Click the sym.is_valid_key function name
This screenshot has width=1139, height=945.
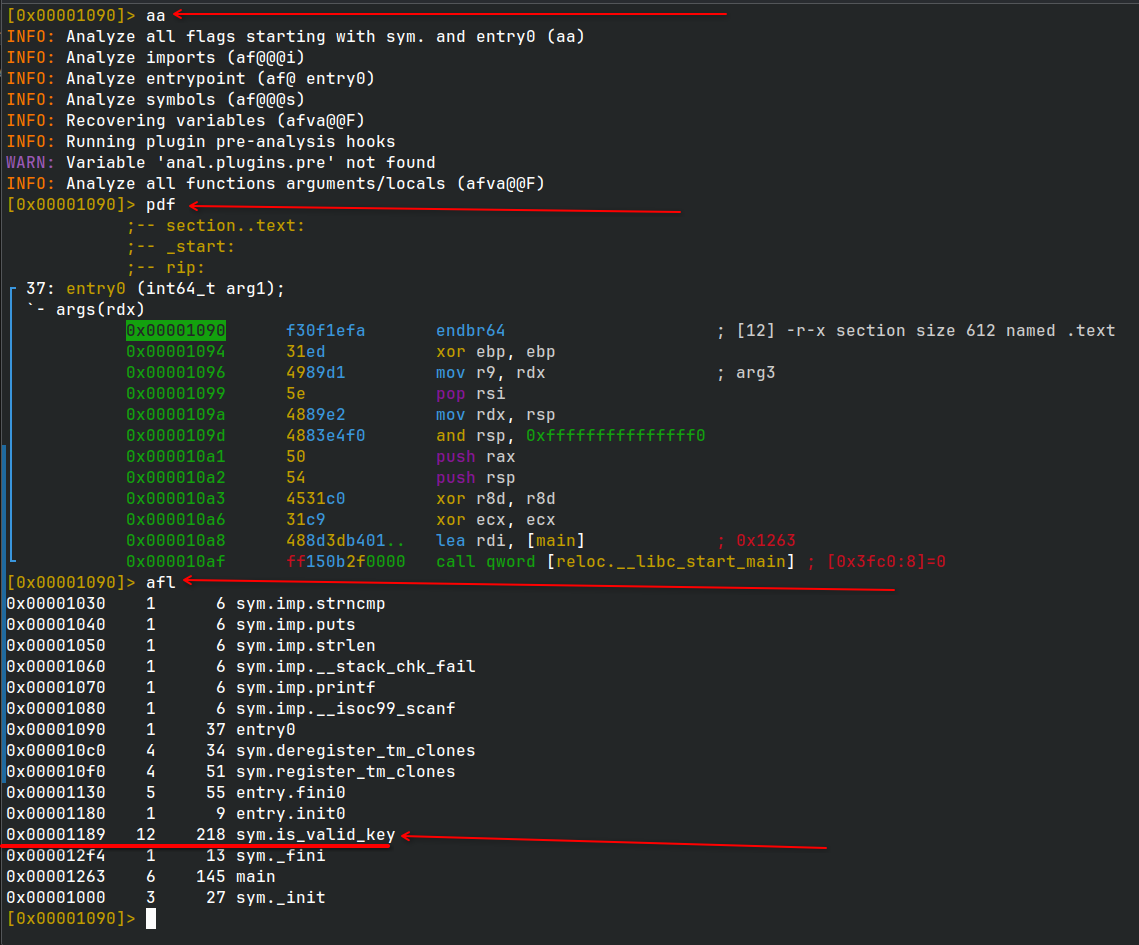point(315,835)
